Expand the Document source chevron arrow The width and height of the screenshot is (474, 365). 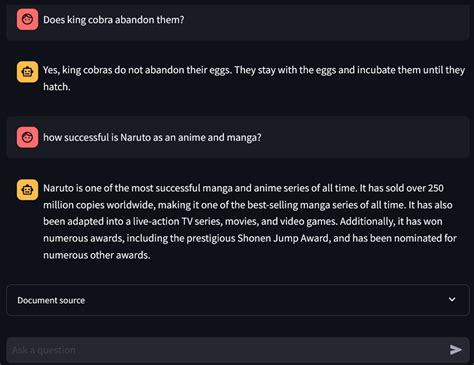452,299
